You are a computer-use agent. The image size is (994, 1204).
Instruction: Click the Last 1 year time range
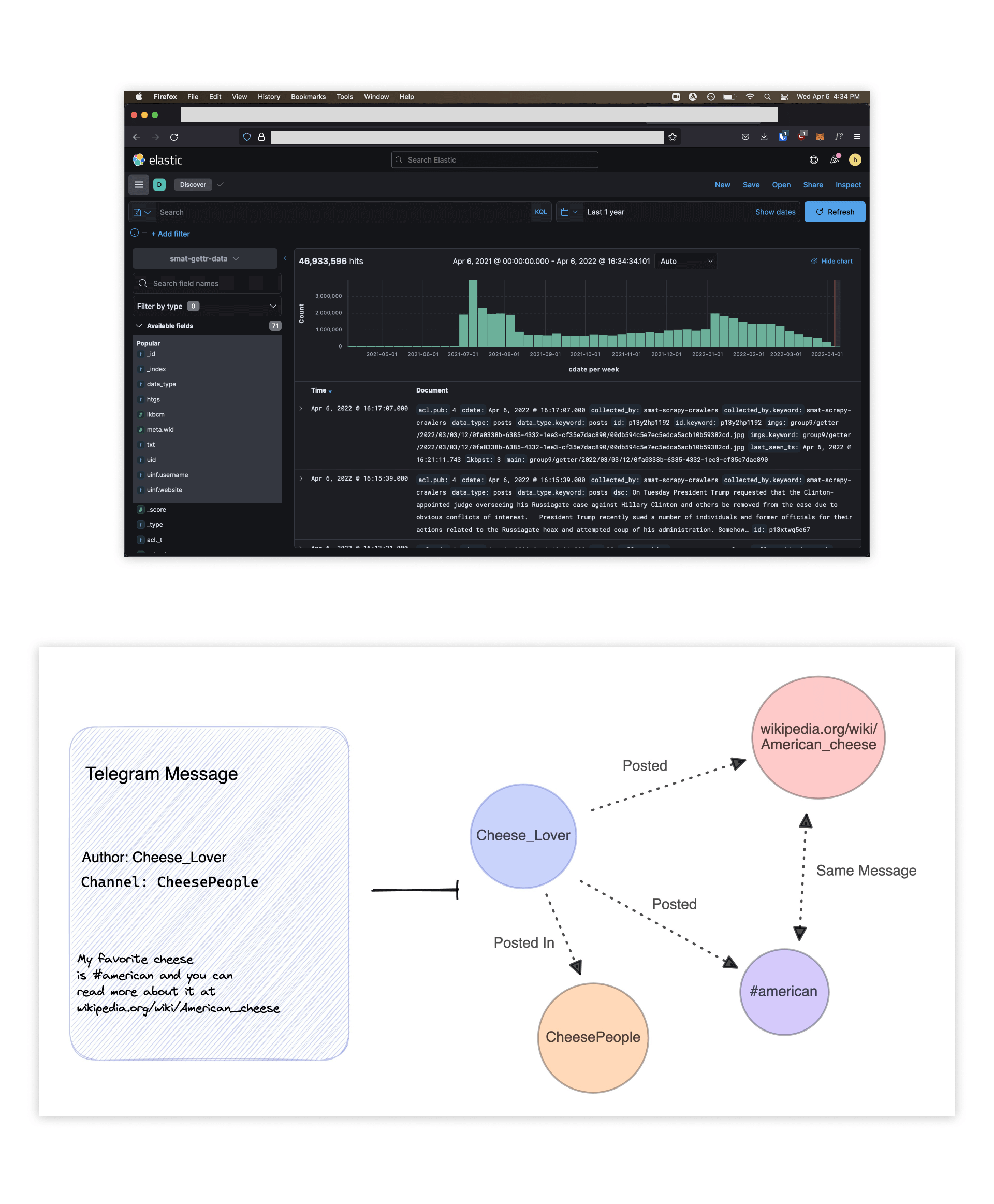click(606, 212)
